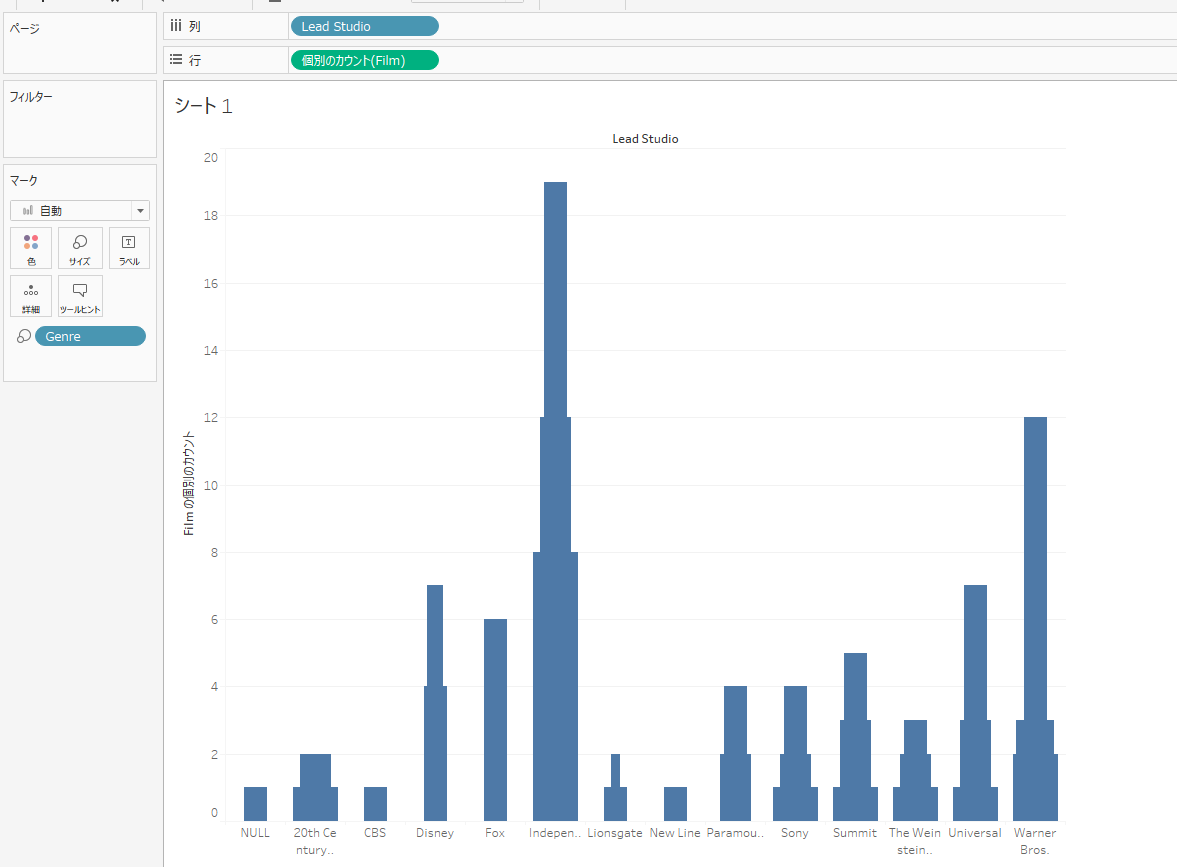The image size is (1177, 867).
Task: Click the Film の個別のカウント axis title
Action: pyautogui.click(x=188, y=483)
